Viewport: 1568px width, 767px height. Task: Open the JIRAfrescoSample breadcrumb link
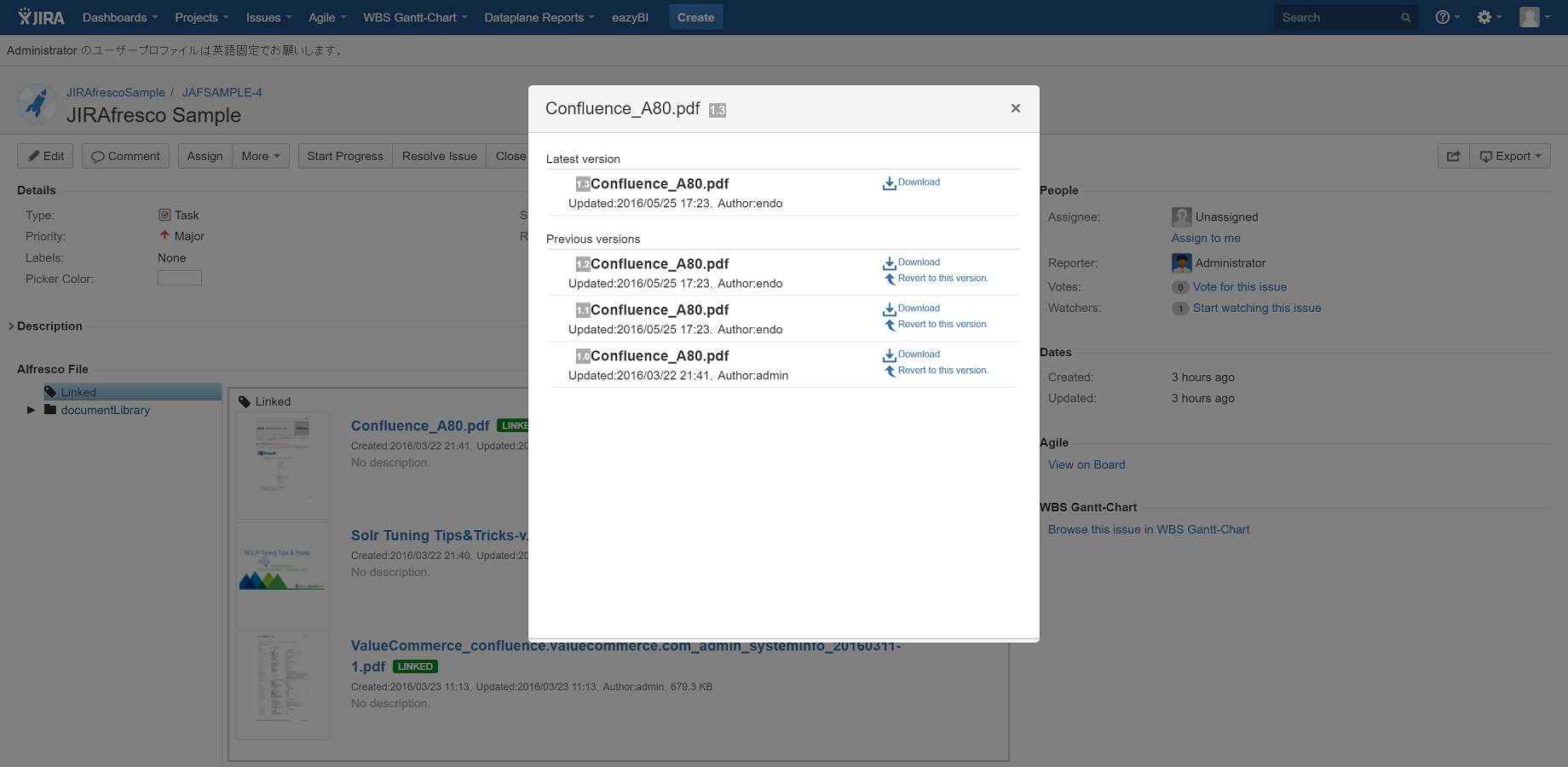point(116,92)
